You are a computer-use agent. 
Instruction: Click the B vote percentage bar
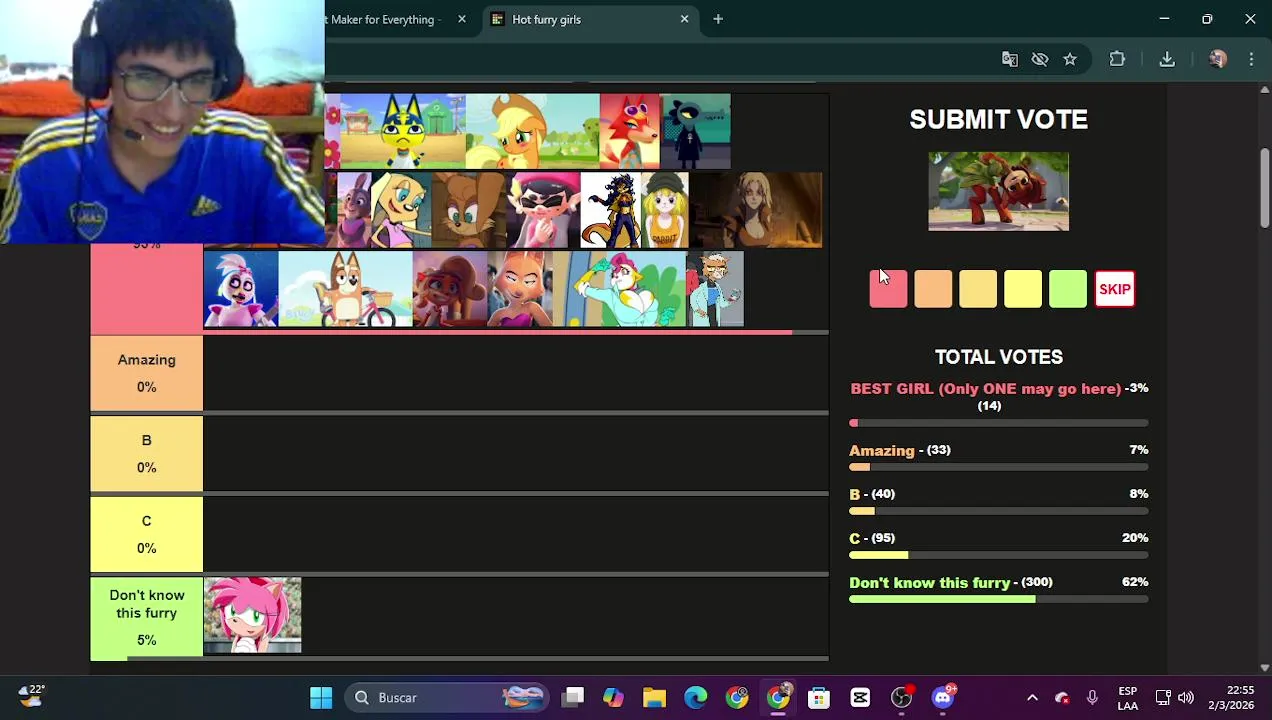pos(998,511)
